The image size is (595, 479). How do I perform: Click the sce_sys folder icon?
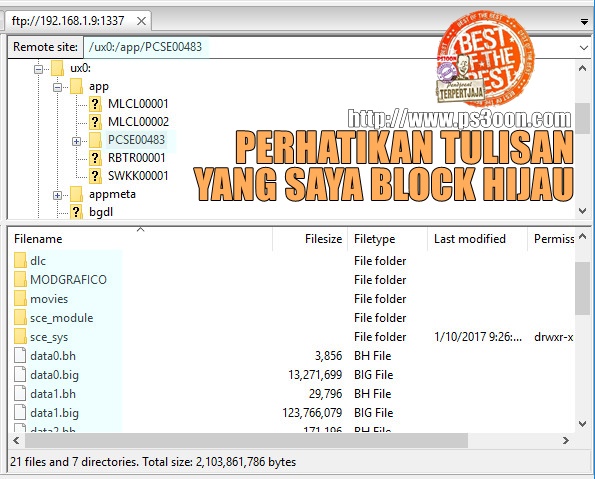pos(20,336)
